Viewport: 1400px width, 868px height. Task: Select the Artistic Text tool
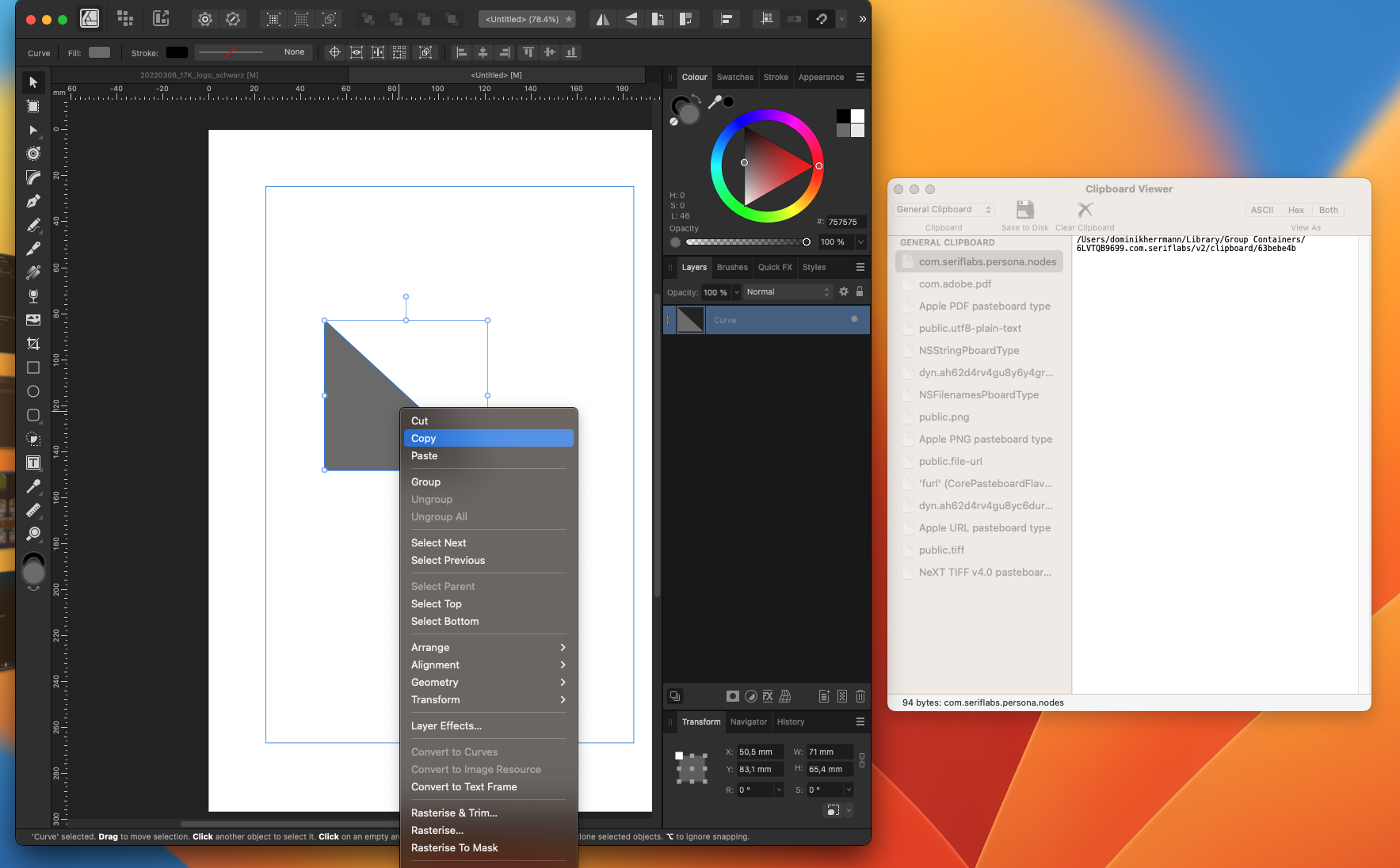(x=33, y=462)
